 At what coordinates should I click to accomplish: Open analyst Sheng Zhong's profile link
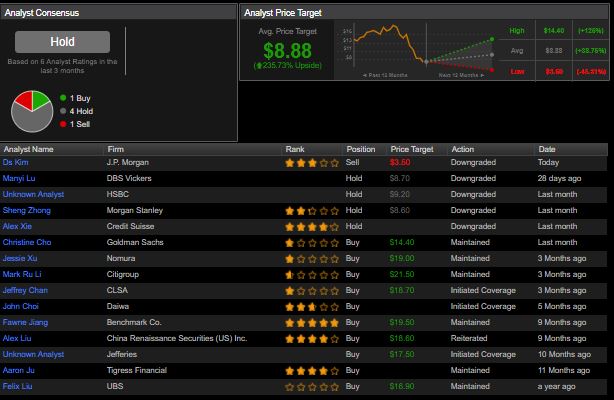27,210
